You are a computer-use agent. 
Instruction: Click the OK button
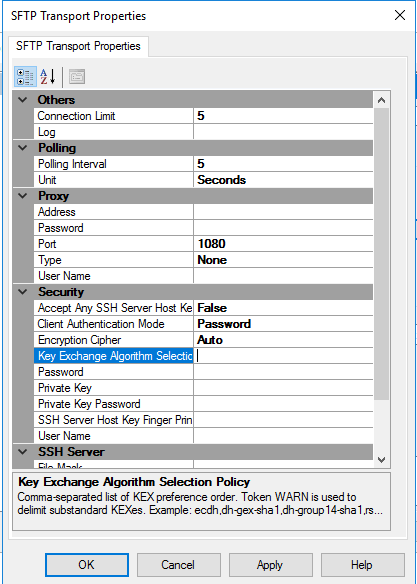(x=87, y=565)
